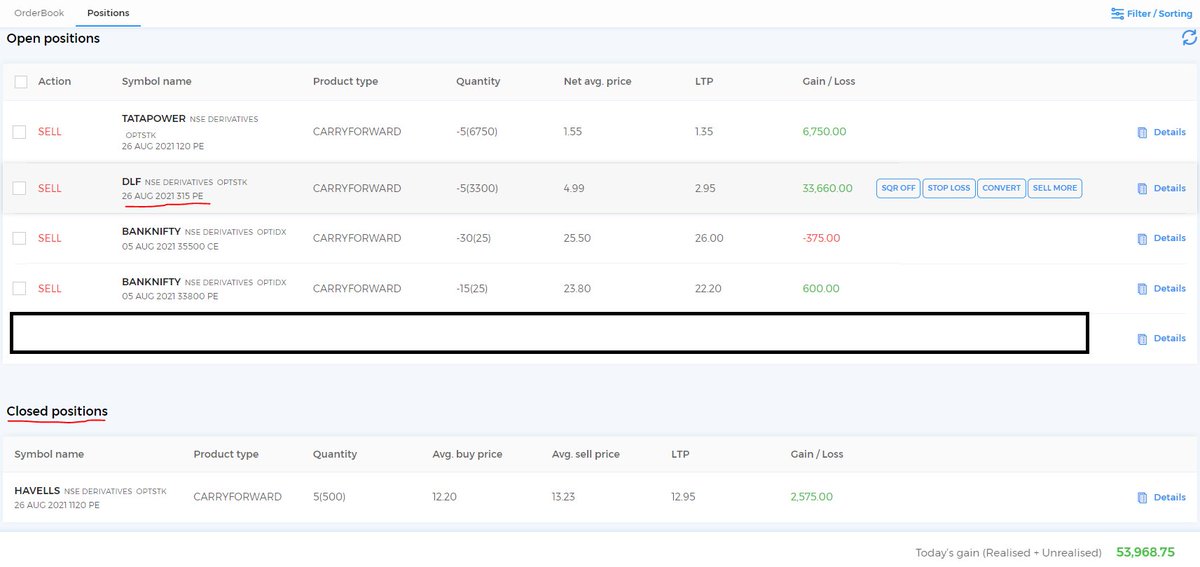1200x567 pixels.
Task: Click the DLF LTP value 2.95
Action: [x=705, y=188]
